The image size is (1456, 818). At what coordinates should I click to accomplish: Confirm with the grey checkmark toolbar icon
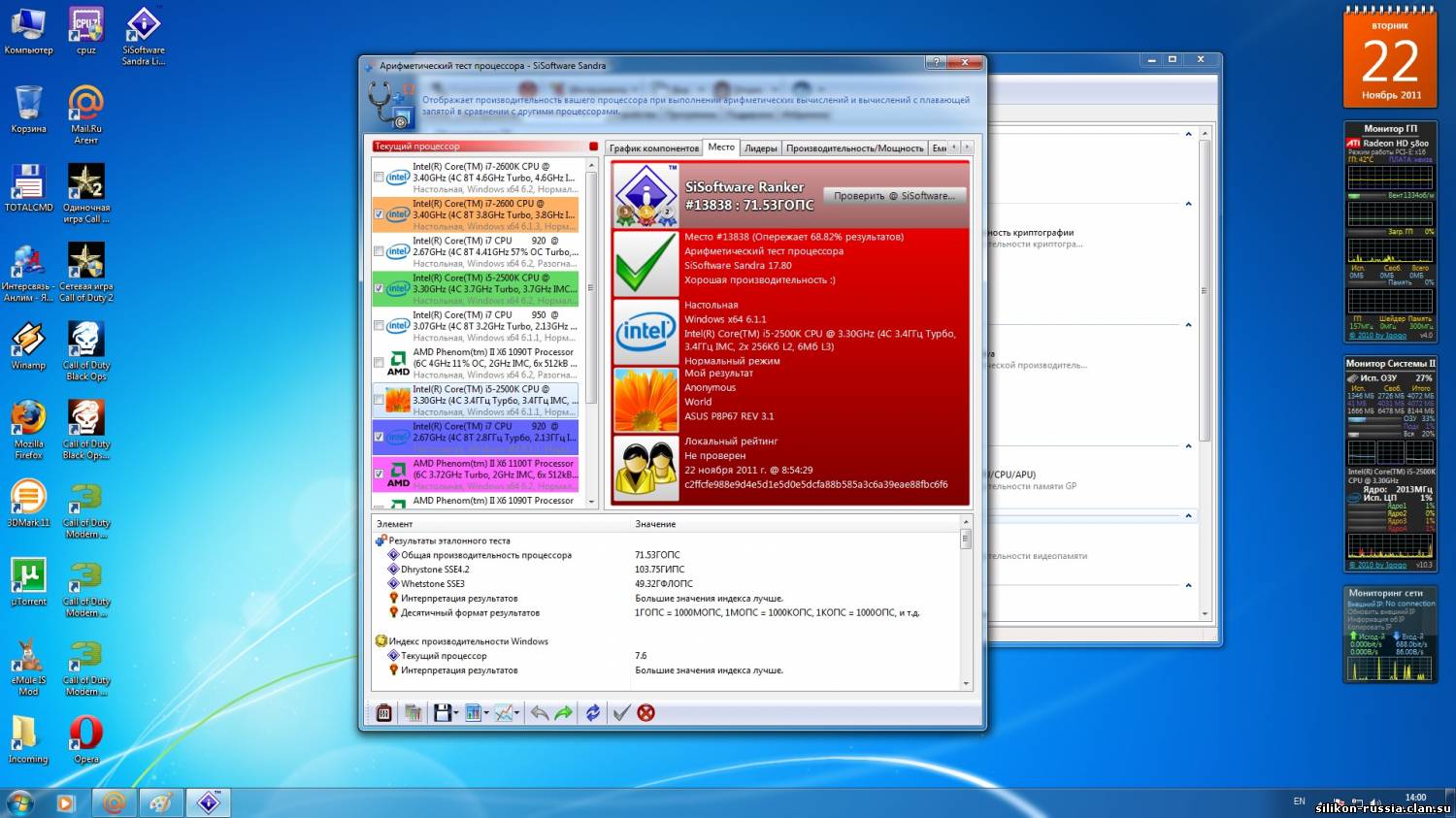click(622, 713)
